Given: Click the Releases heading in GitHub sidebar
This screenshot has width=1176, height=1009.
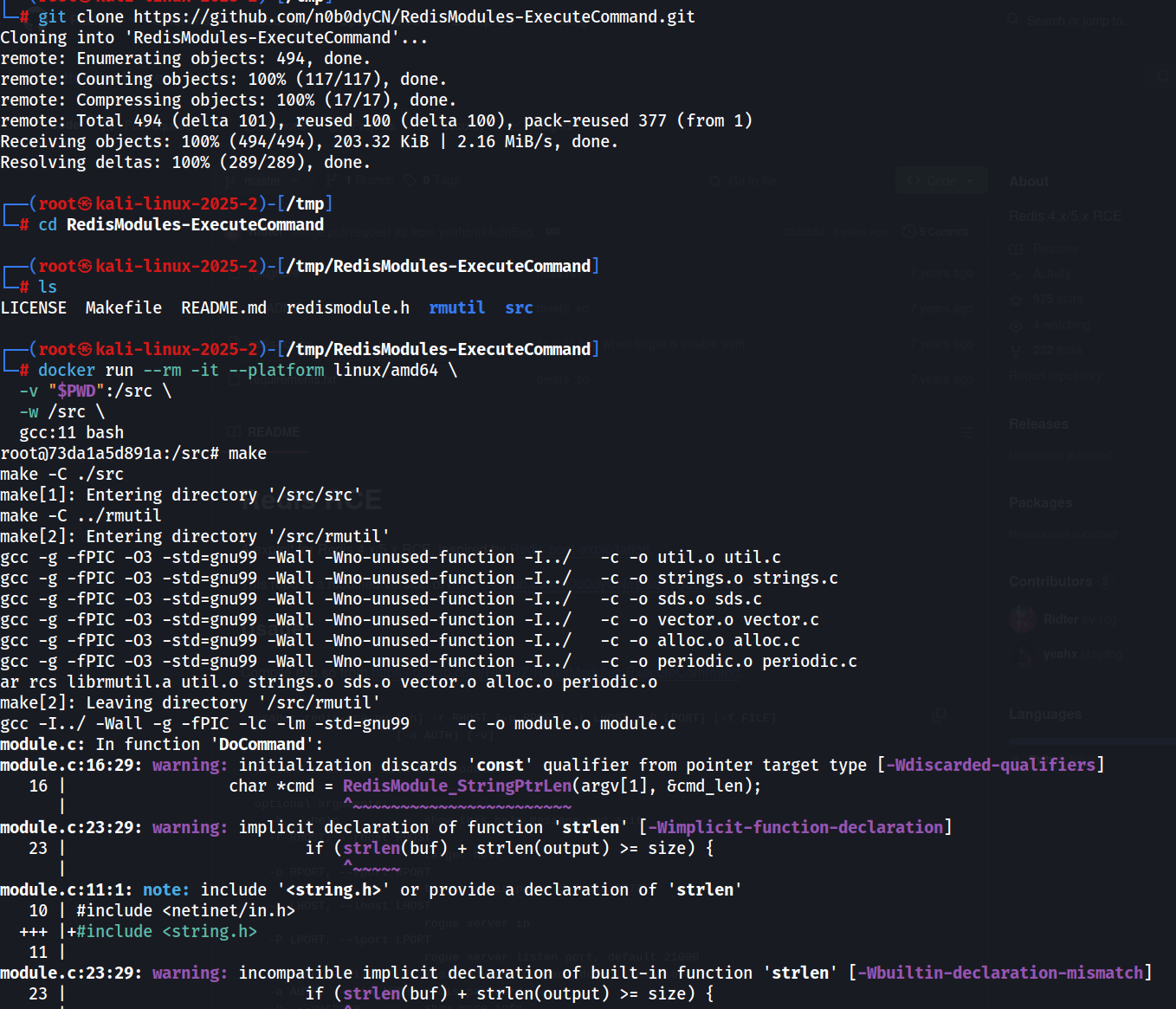Looking at the screenshot, I should point(1038,424).
